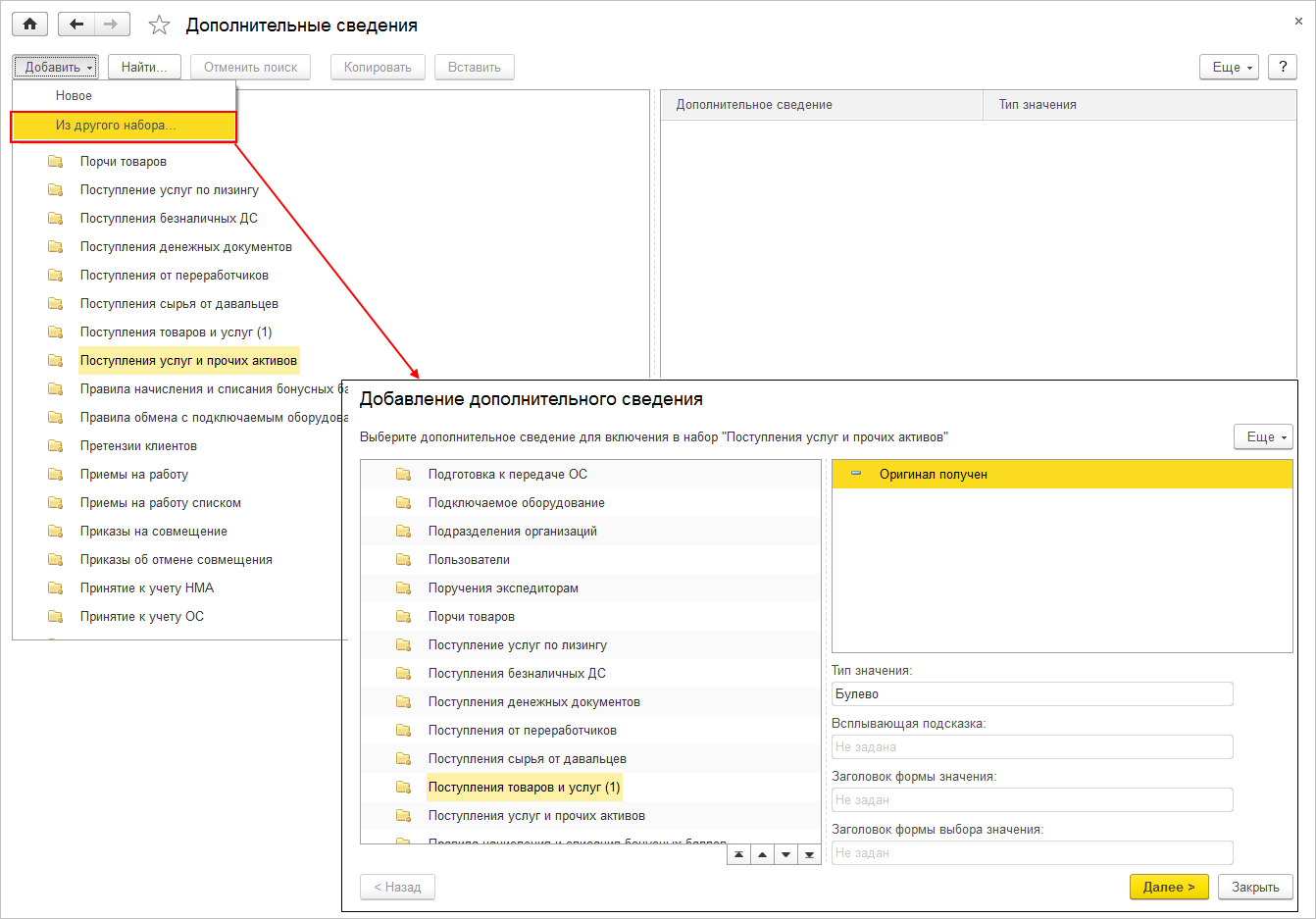The image size is (1316, 919).
Task: Select Поступления от переработчиков in dialog list
Action: point(523,730)
